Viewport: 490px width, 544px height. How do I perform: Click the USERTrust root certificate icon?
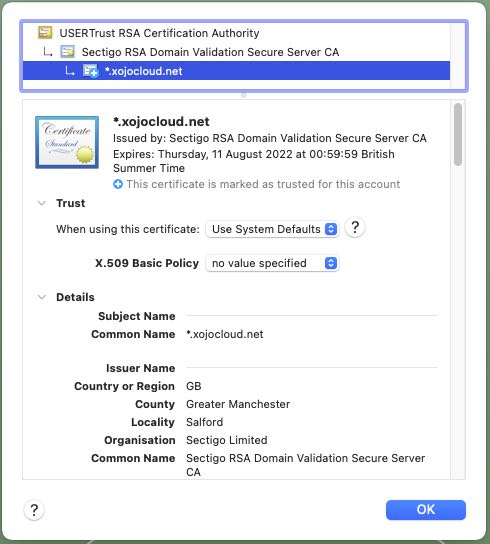pos(45,33)
